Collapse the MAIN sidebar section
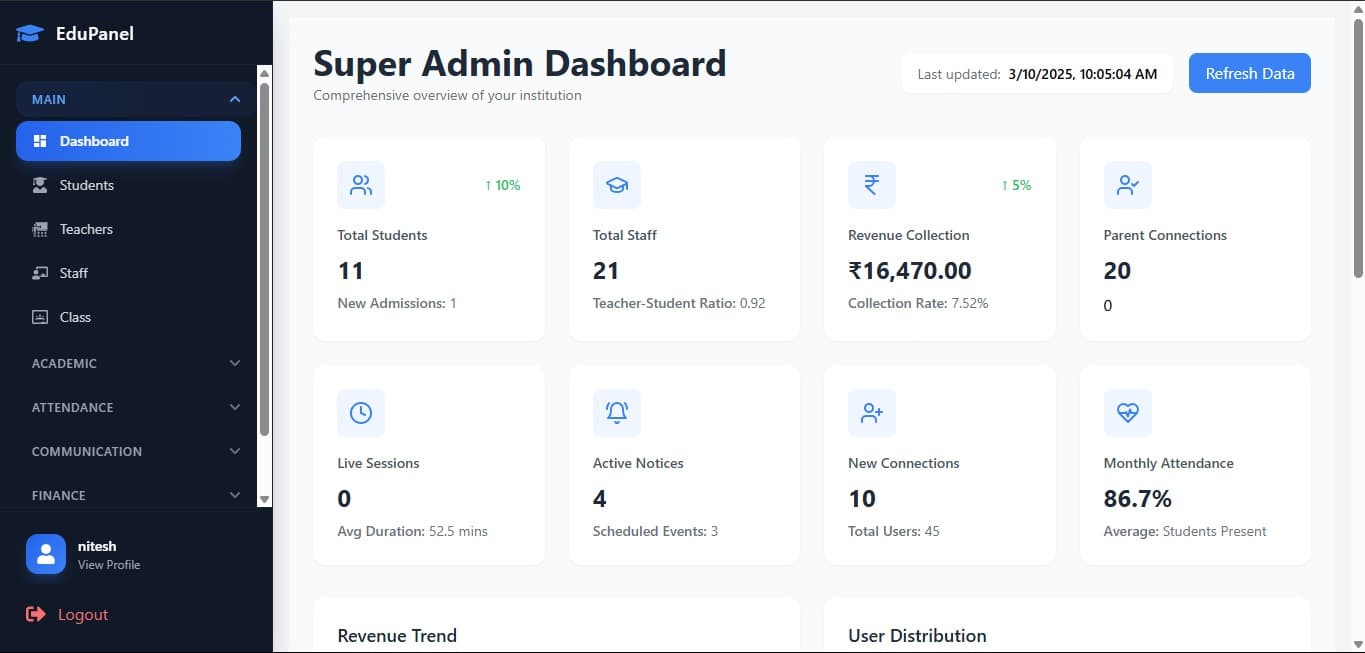 click(136, 99)
